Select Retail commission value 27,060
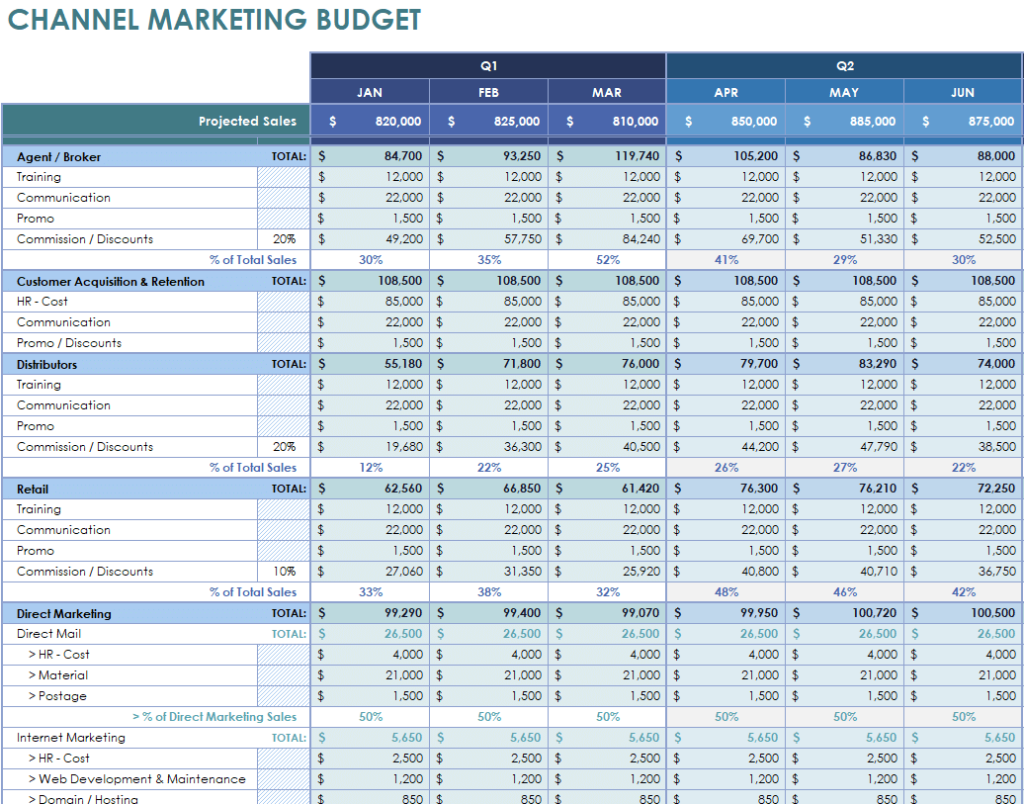The image size is (1024, 804). (370, 571)
